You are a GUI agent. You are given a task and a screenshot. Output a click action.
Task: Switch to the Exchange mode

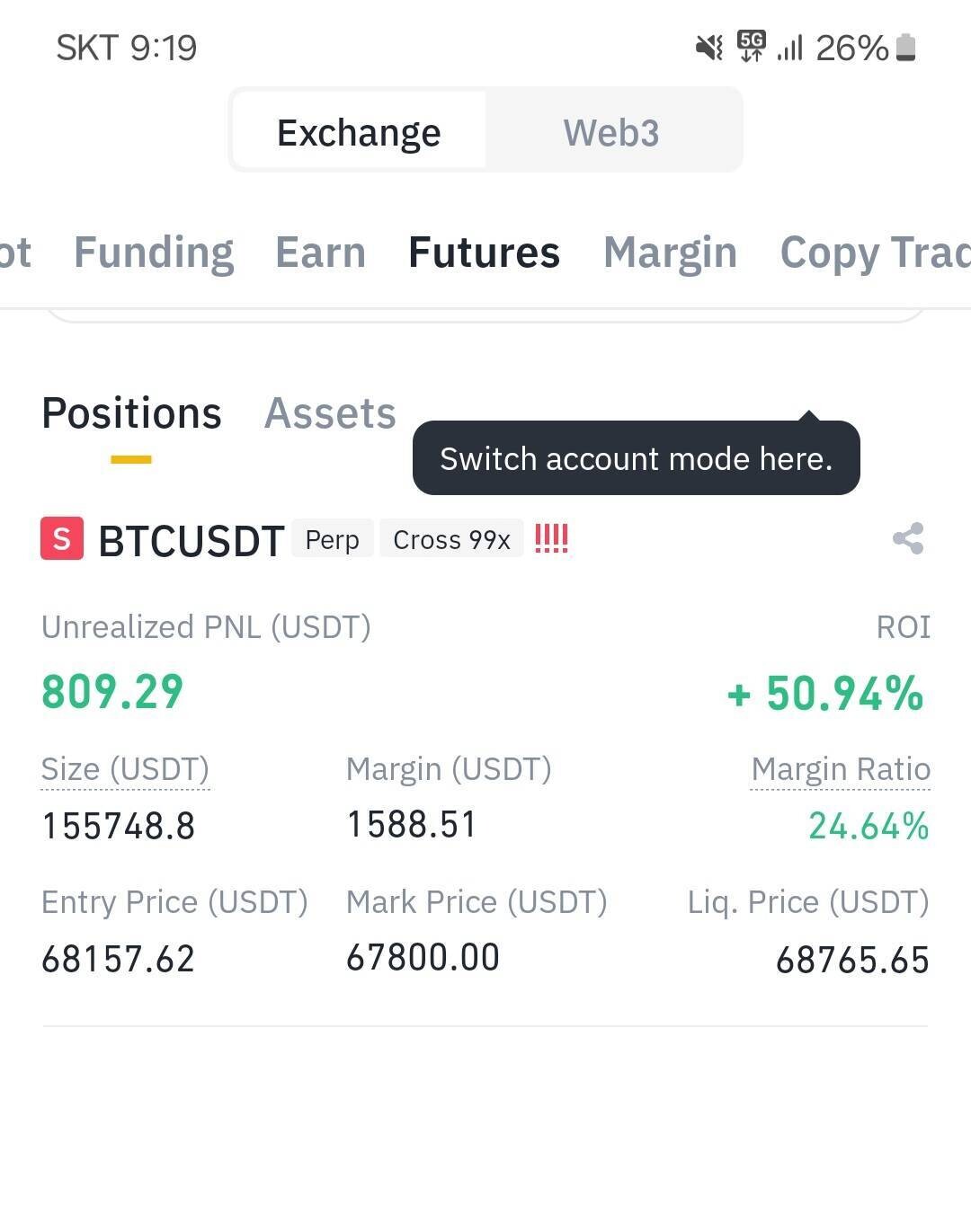point(359,132)
